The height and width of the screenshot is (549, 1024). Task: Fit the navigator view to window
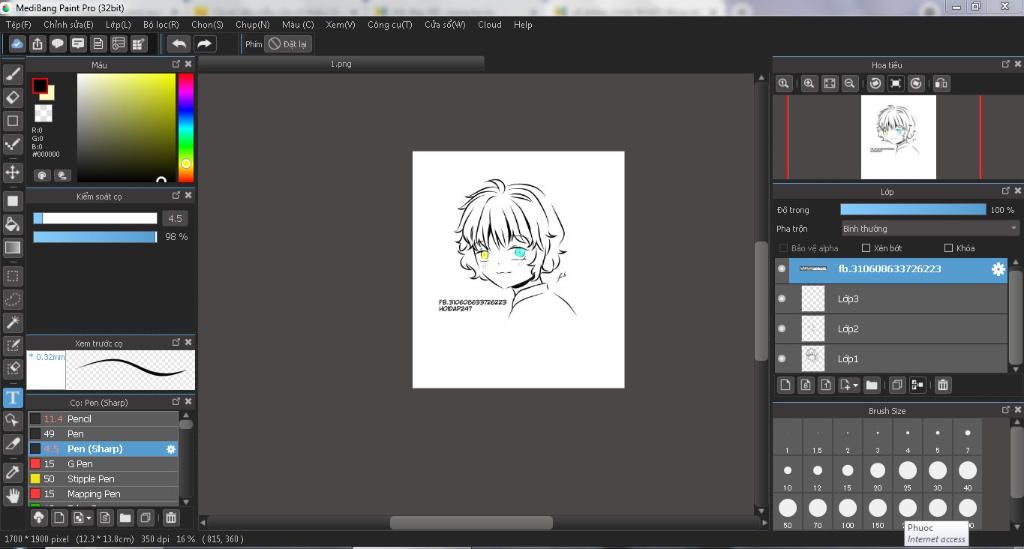pos(829,84)
